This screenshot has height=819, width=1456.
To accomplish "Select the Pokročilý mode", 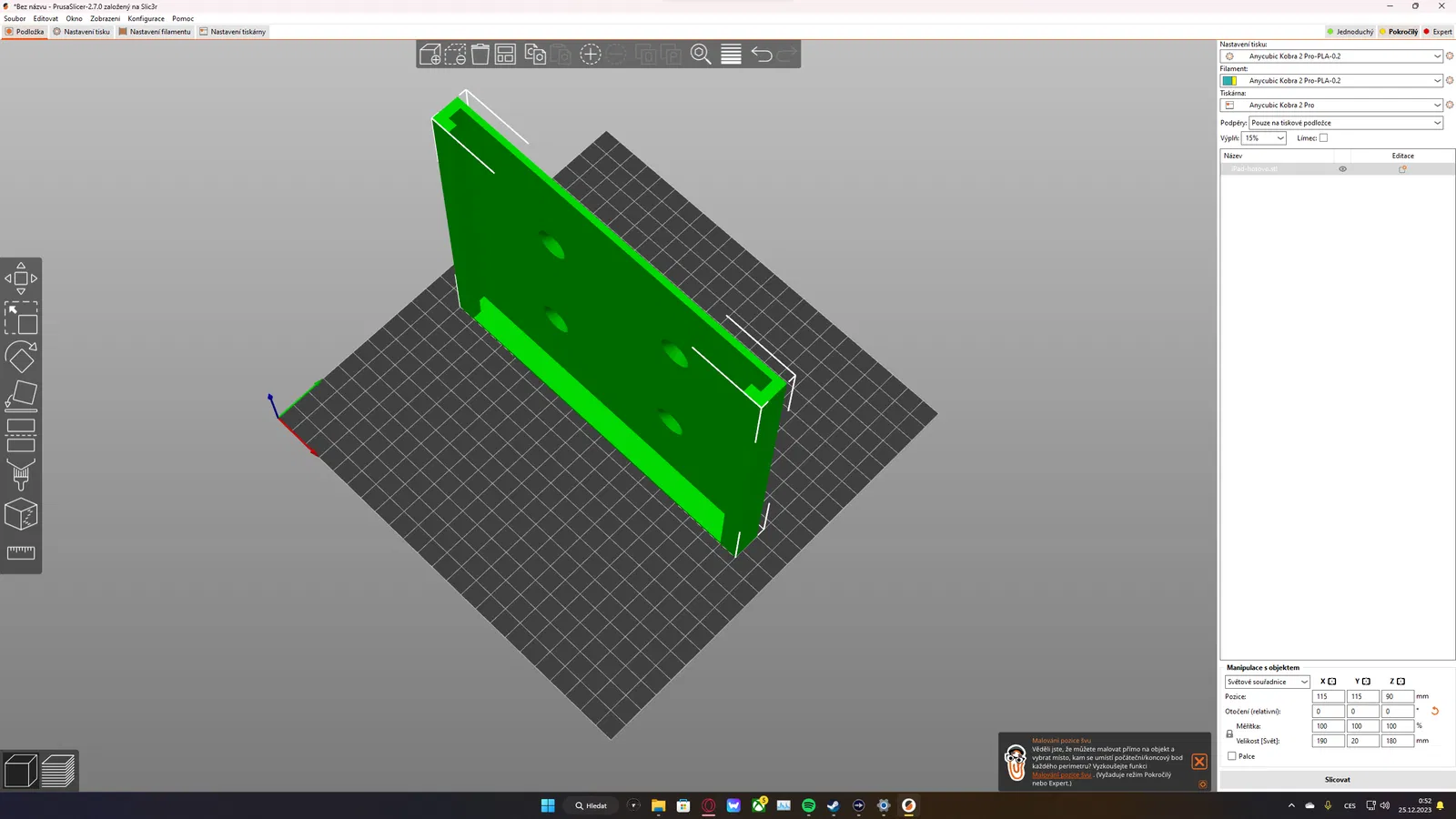I will (1399, 32).
